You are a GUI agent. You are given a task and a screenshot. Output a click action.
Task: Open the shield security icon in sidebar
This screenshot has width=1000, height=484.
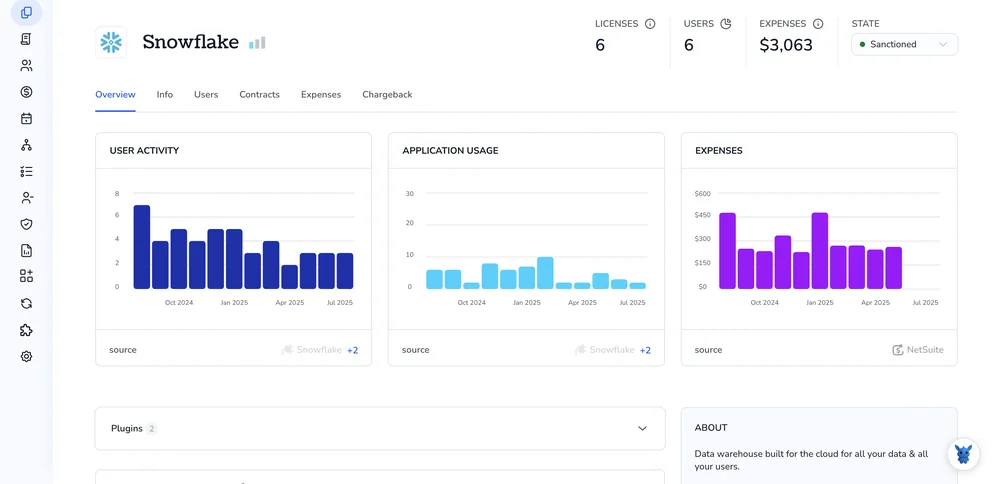point(26,224)
